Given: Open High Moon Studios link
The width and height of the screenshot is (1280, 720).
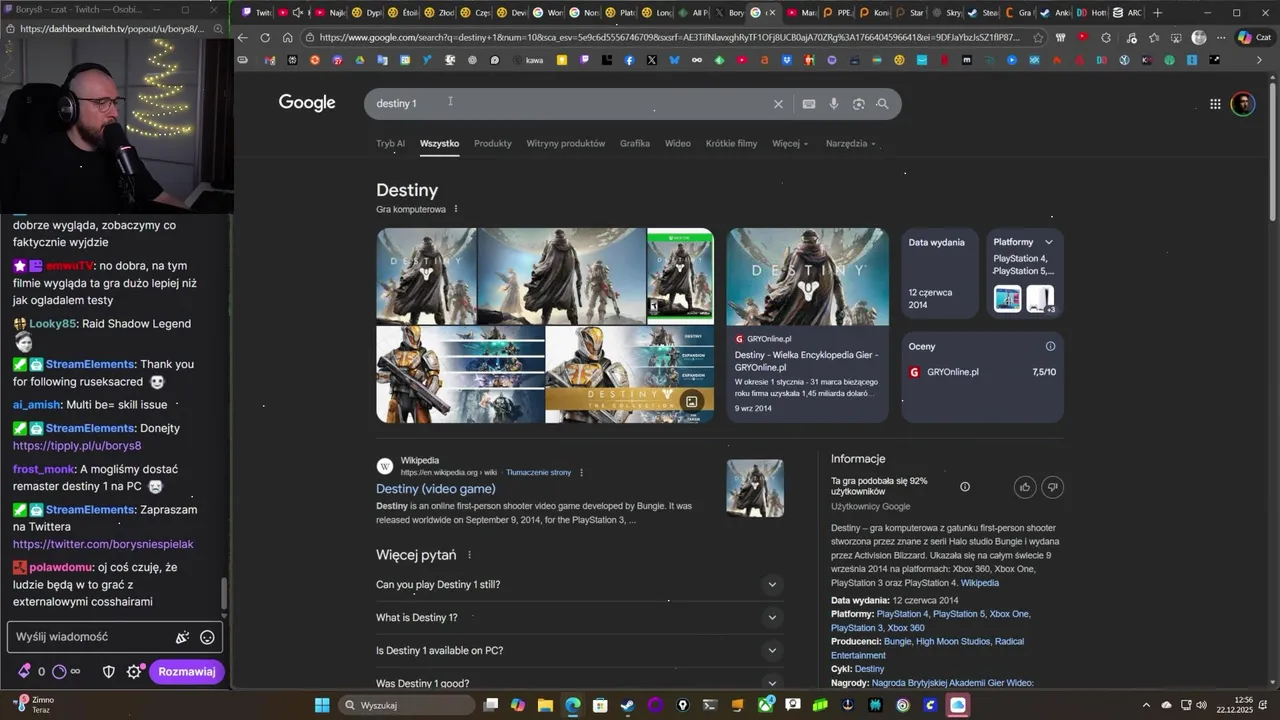Looking at the screenshot, I should 952,642.
